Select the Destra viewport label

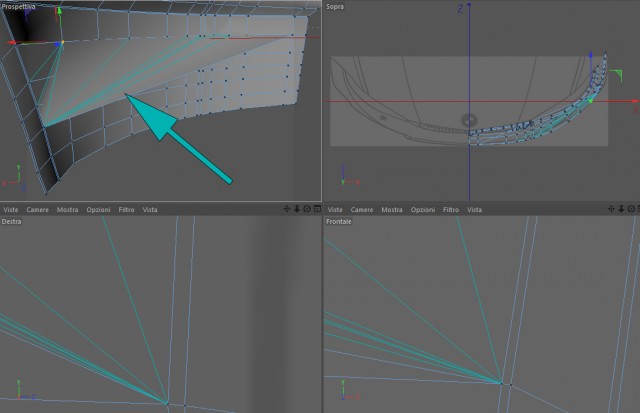[x=11, y=221]
